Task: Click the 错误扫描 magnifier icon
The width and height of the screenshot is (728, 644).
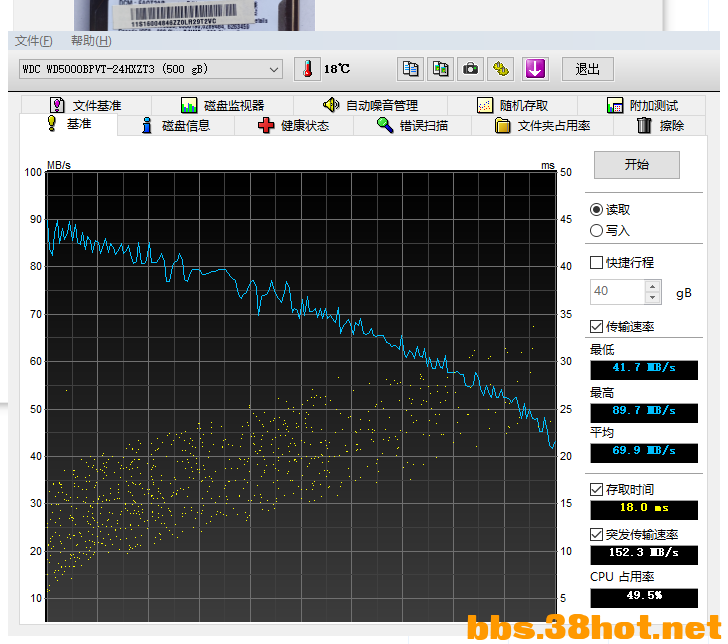Action: (x=385, y=125)
